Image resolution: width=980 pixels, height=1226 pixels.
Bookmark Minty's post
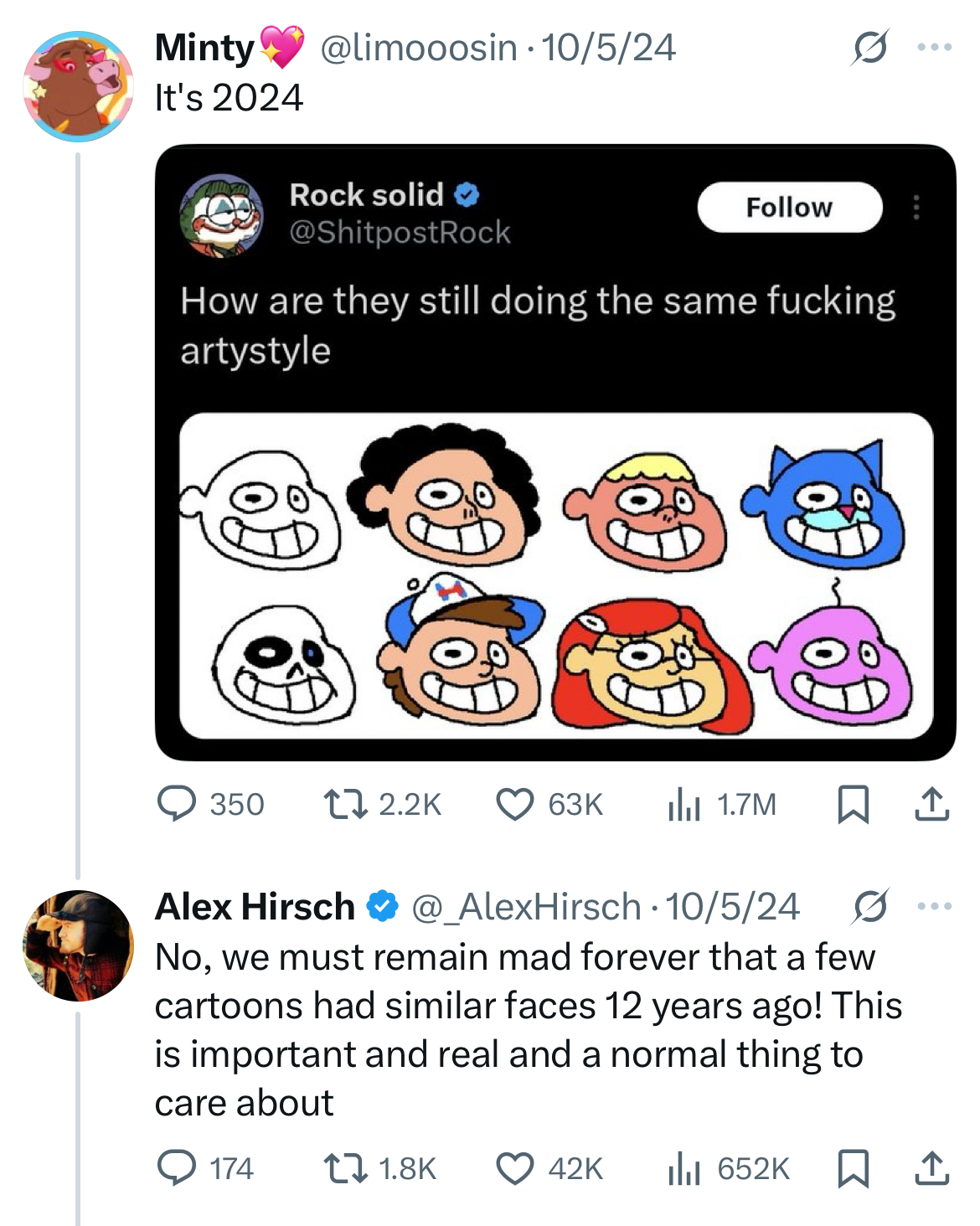click(x=853, y=804)
